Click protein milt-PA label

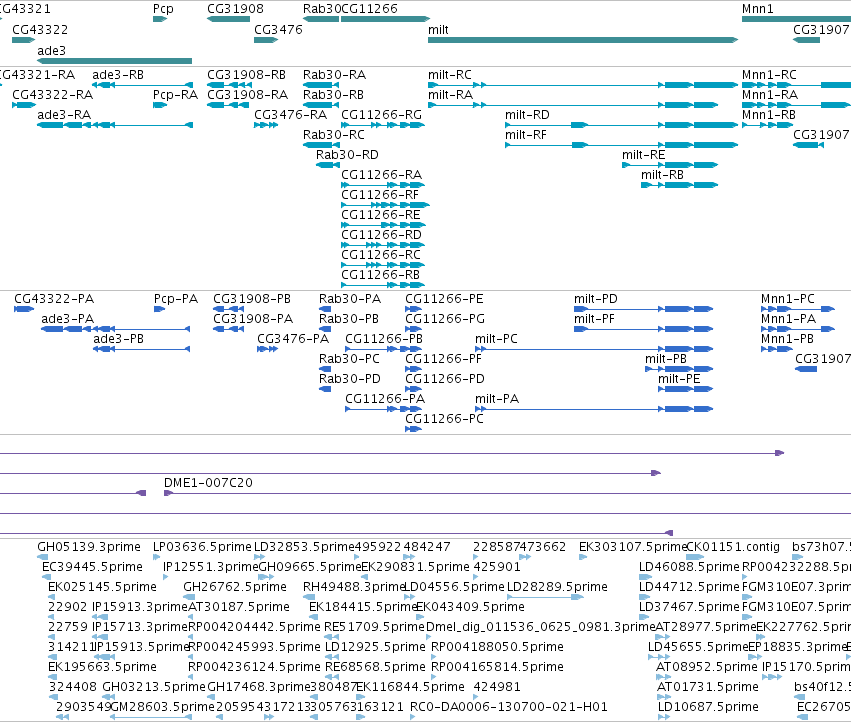[x=497, y=399]
